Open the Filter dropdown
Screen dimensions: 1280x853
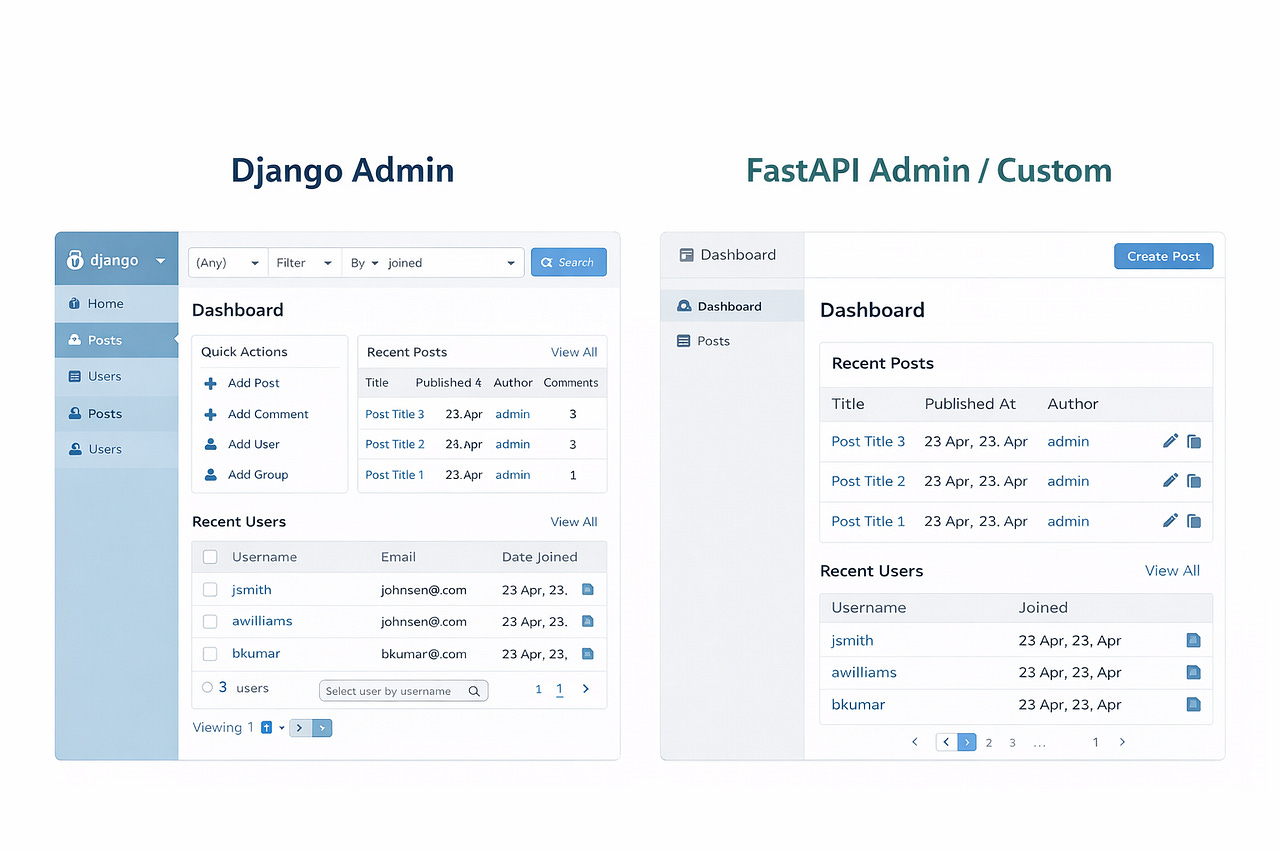point(305,263)
